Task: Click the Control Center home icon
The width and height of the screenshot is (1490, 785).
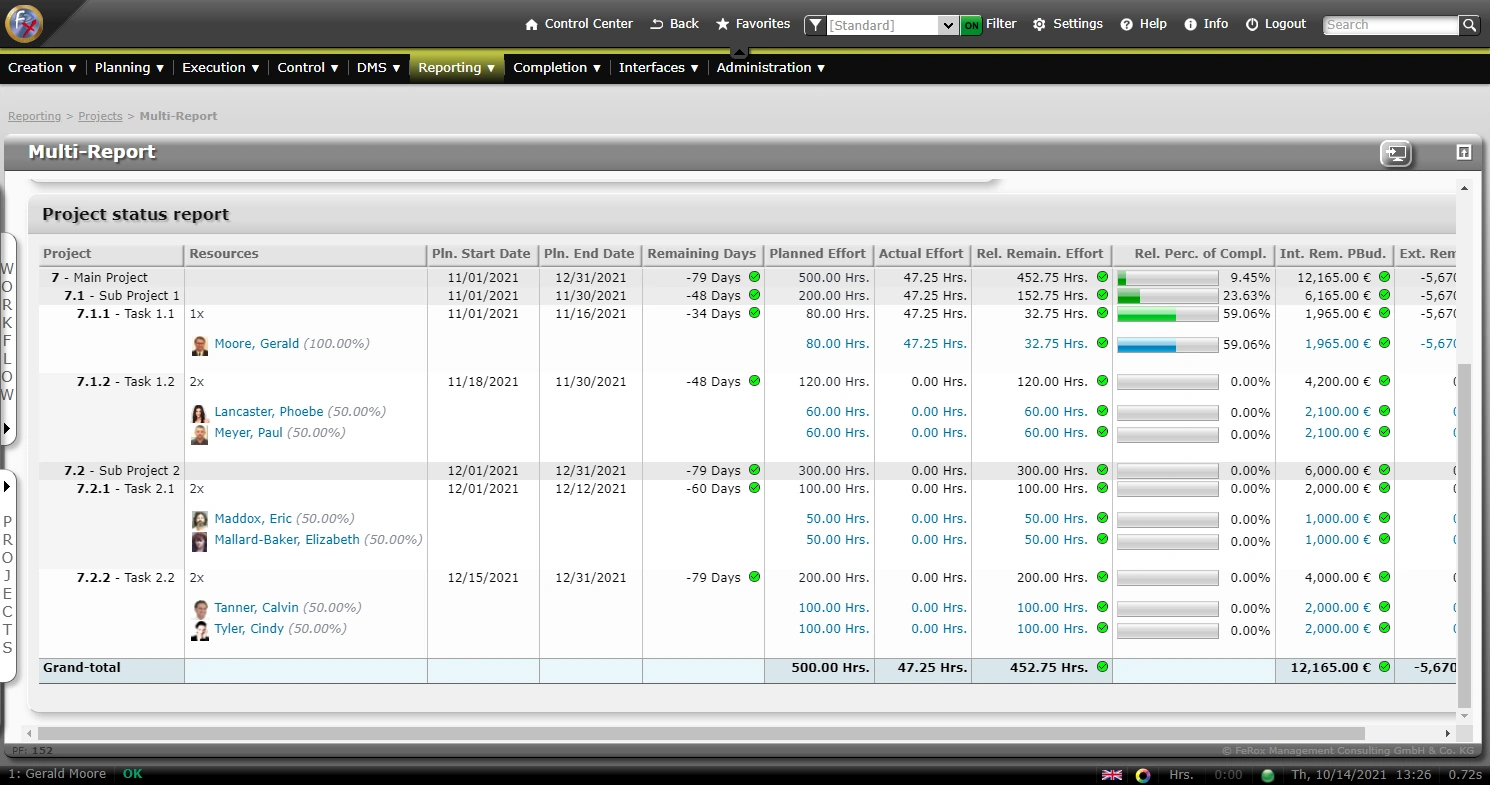Action: coord(532,24)
